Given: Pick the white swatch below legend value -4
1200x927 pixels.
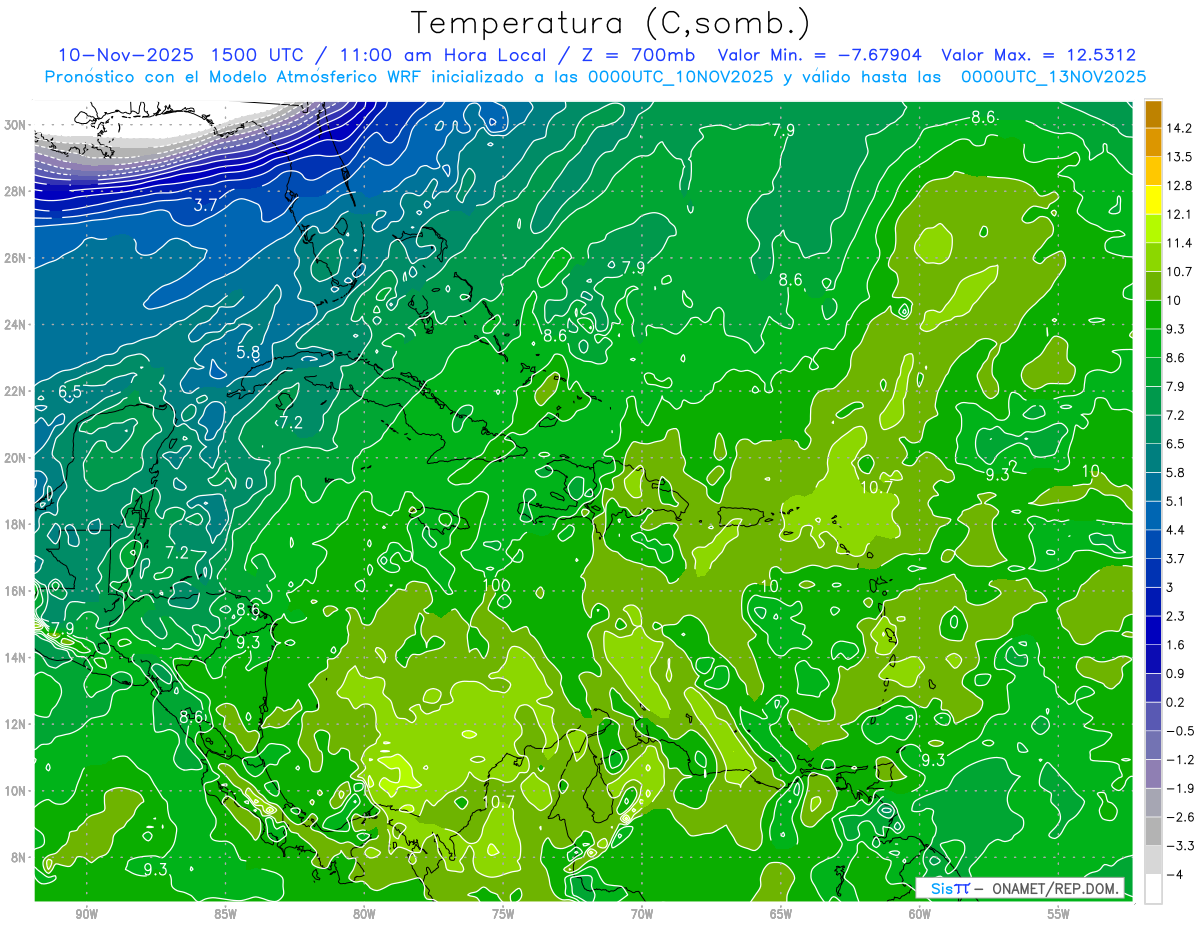Looking at the screenshot, I should click(x=1153, y=889).
